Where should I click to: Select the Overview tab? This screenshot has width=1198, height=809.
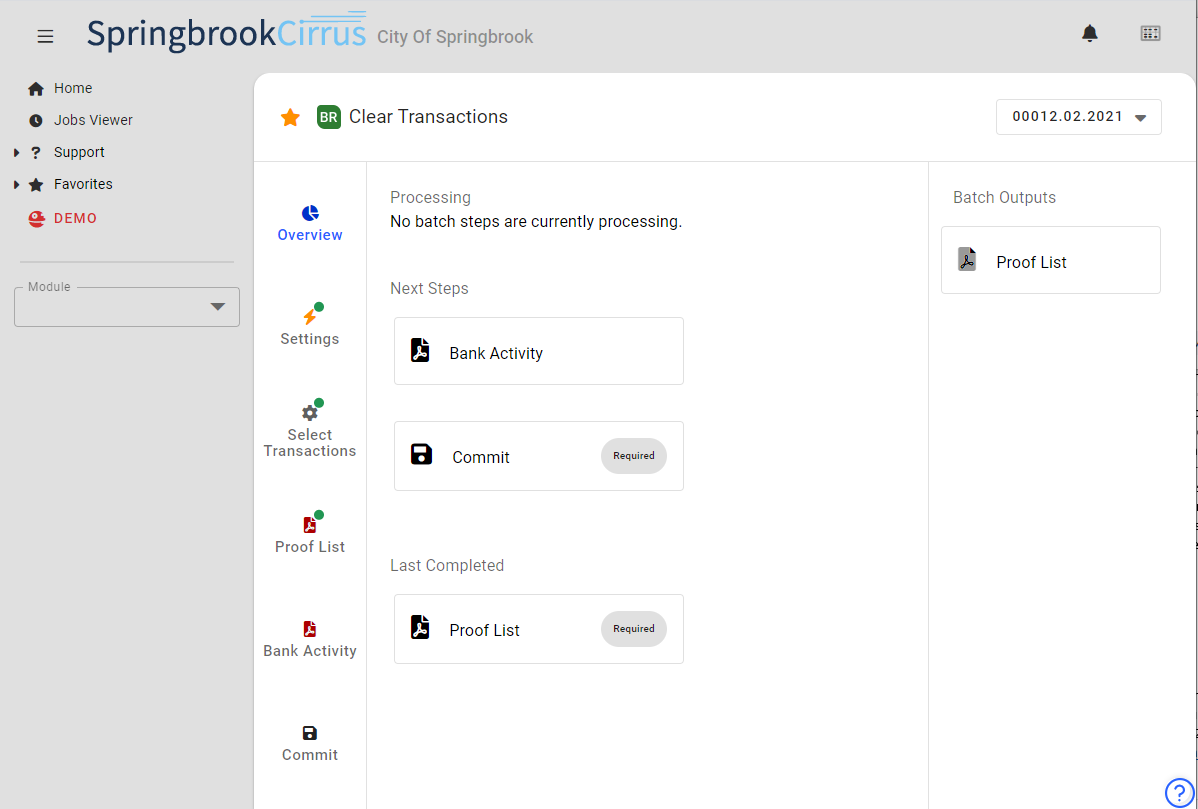click(310, 223)
